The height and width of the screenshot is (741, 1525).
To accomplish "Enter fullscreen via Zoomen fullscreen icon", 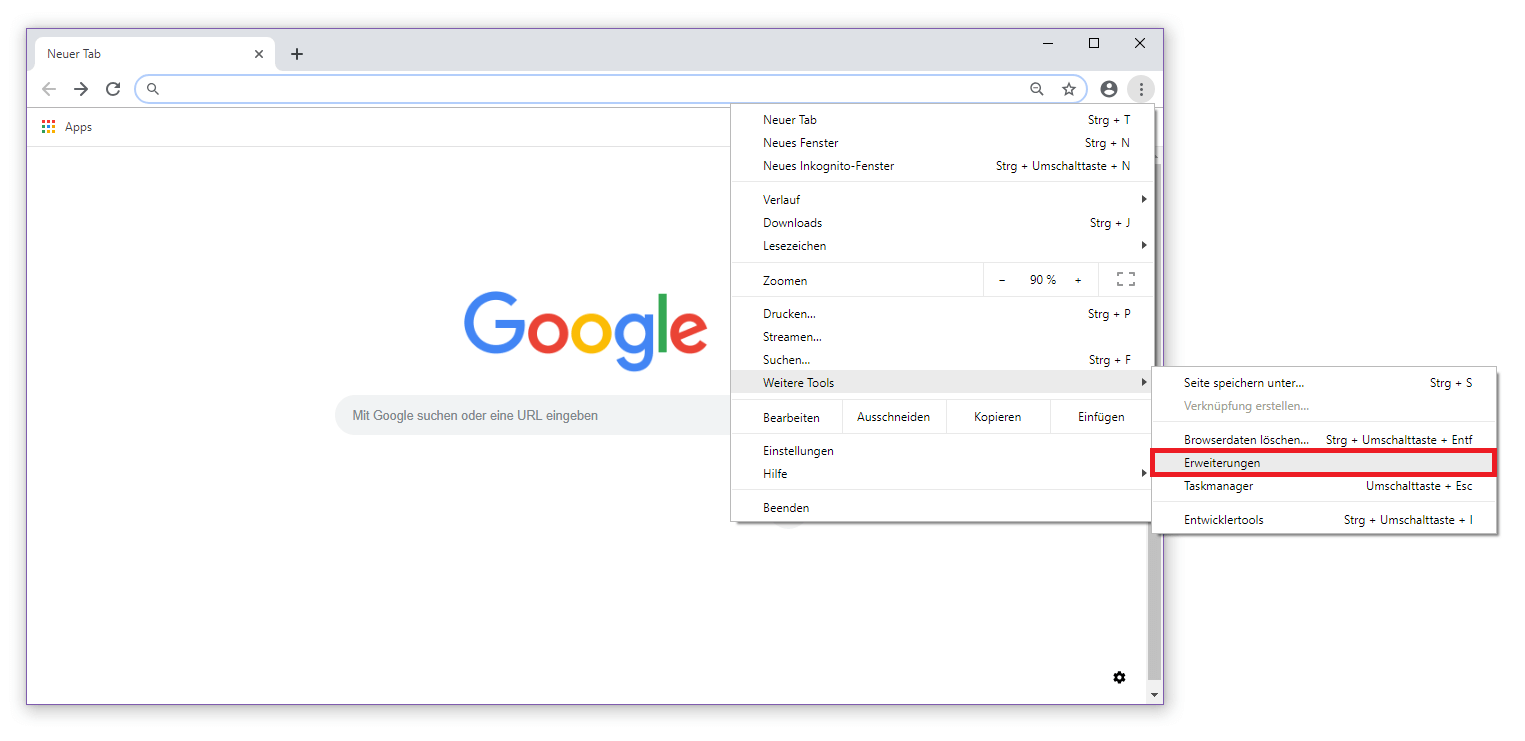I will pyautogui.click(x=1126, y=280).
